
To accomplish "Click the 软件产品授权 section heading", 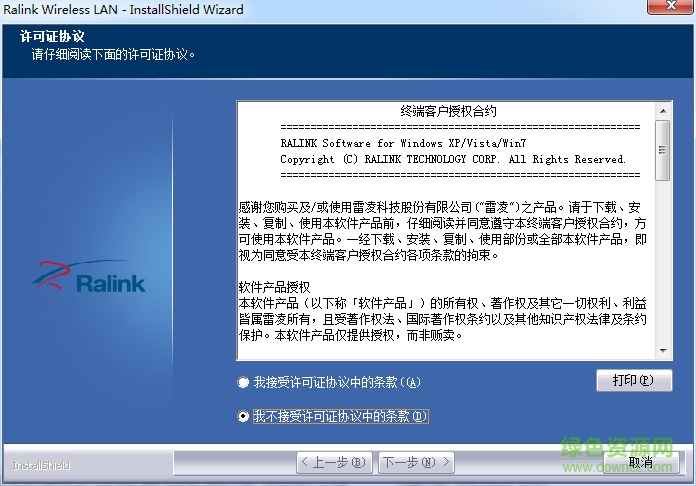I will (x=274, y=287).
